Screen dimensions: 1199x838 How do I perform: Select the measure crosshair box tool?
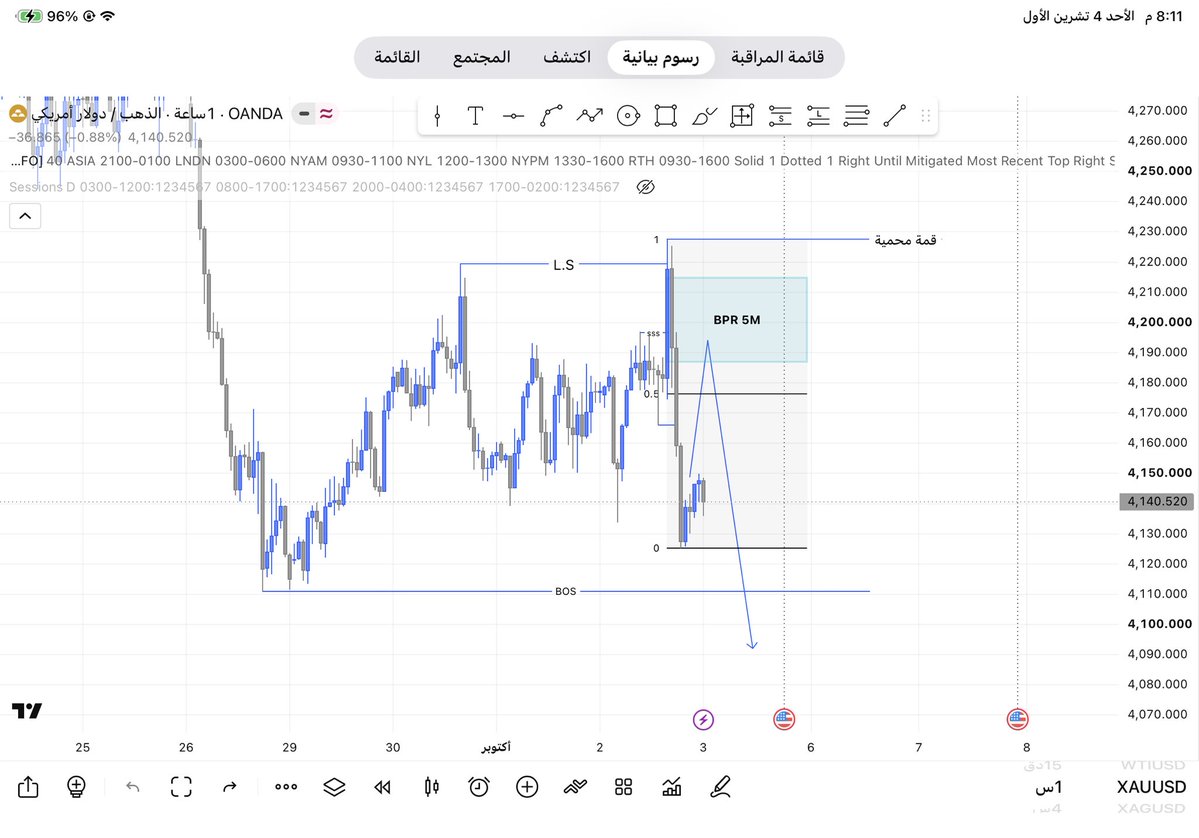coord(742,116)
